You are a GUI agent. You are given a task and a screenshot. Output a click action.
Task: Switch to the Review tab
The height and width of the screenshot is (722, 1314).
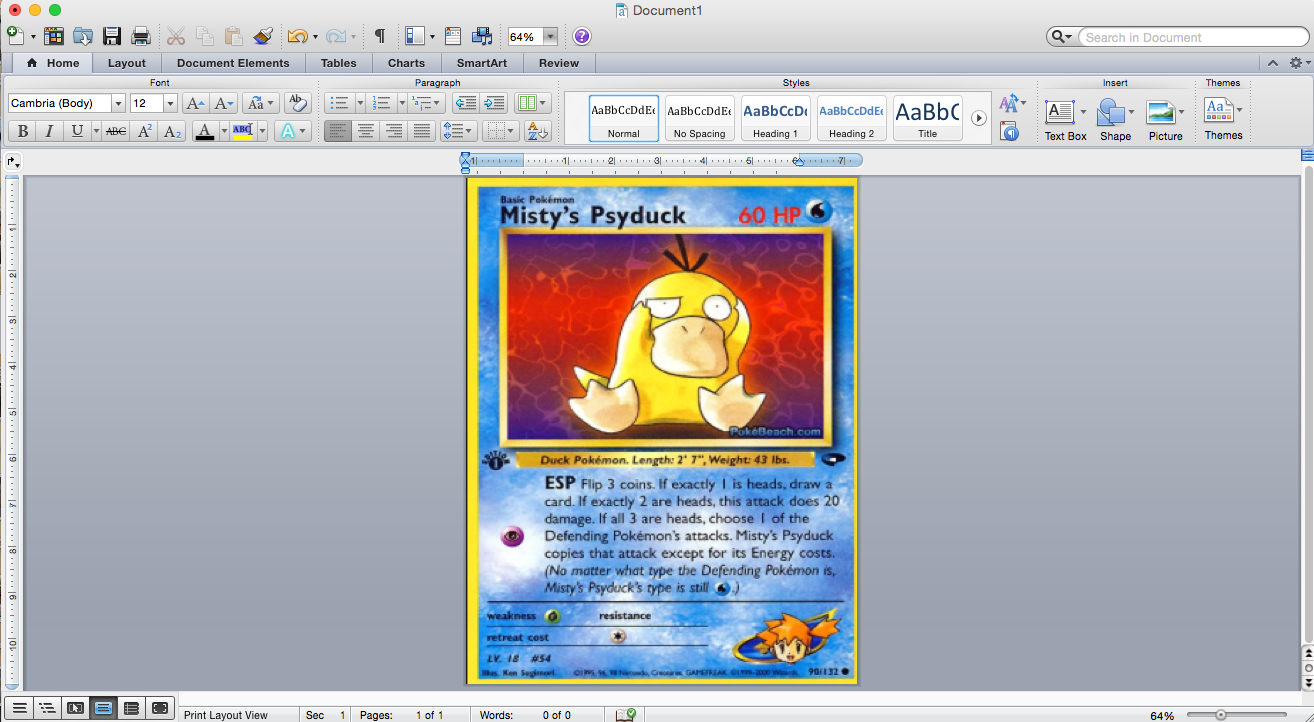click(559, 63)
